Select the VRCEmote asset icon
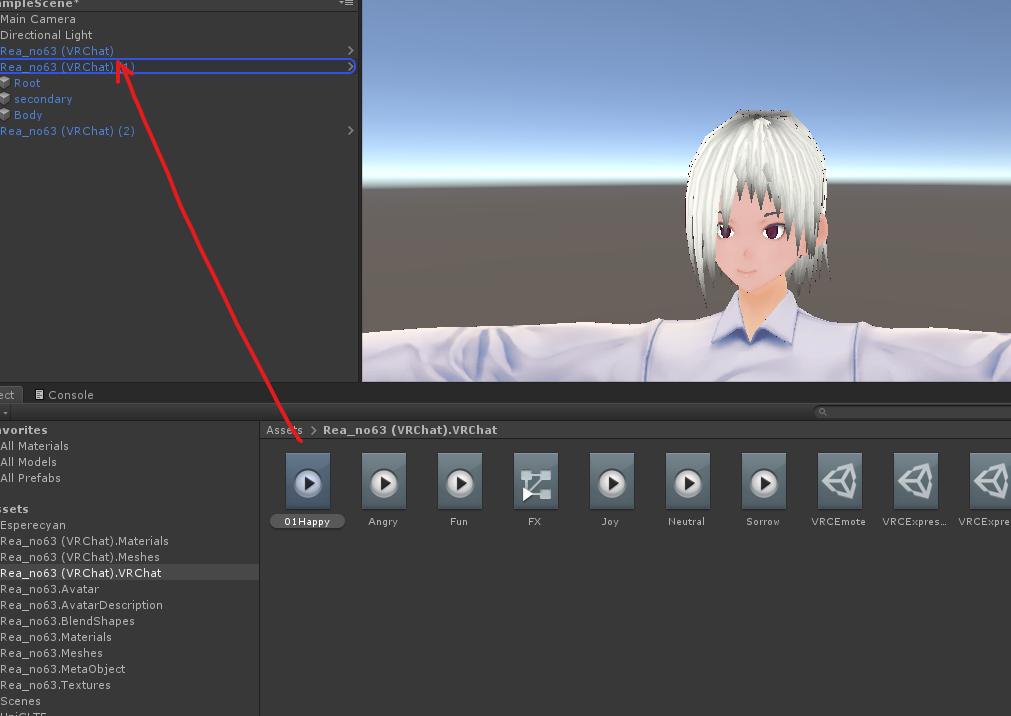Screen dimensions: 1011x716 tap(840, 481)
